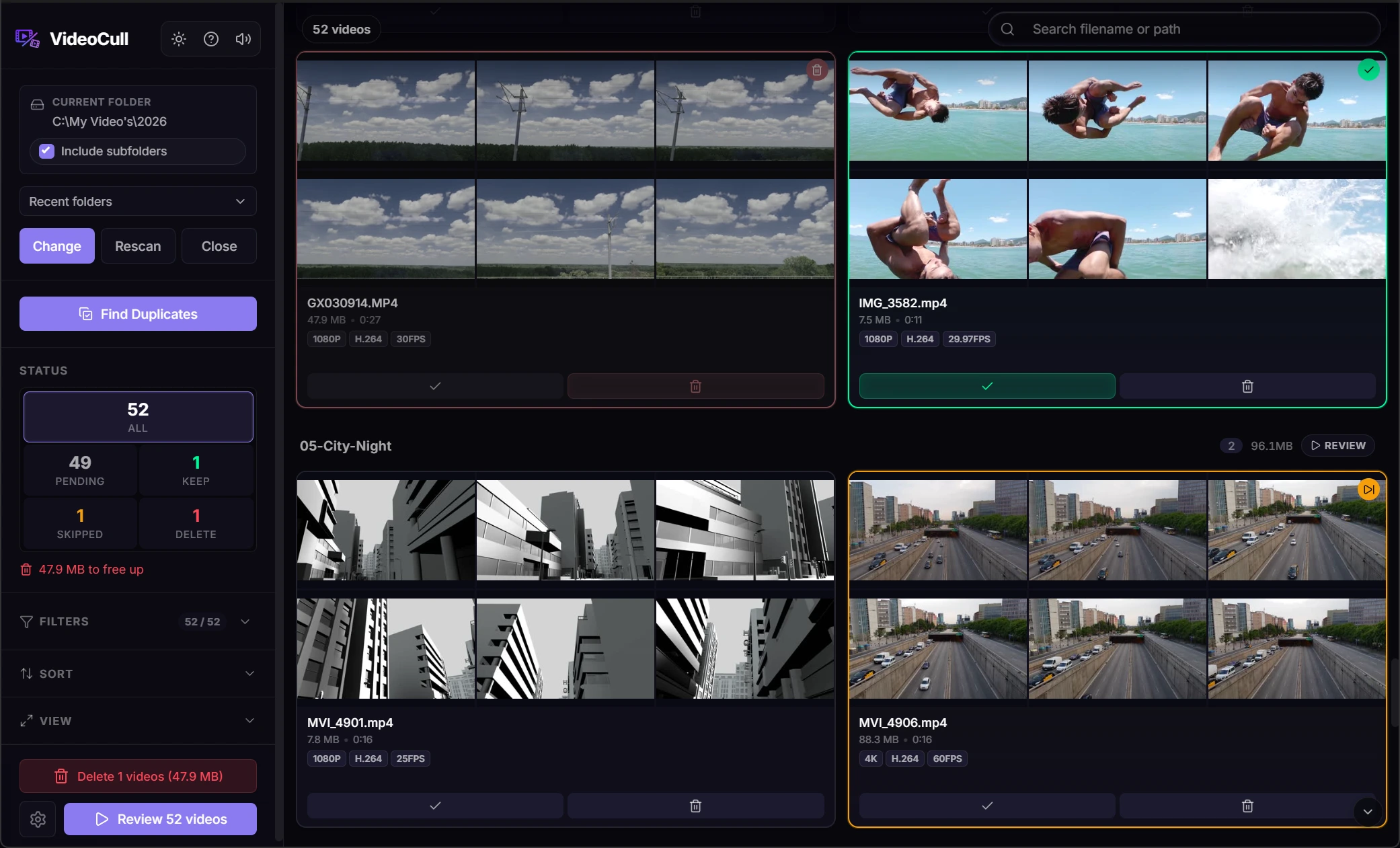
Task: Open the Recent folders dropdown
Action: click(x=138, y=202)
